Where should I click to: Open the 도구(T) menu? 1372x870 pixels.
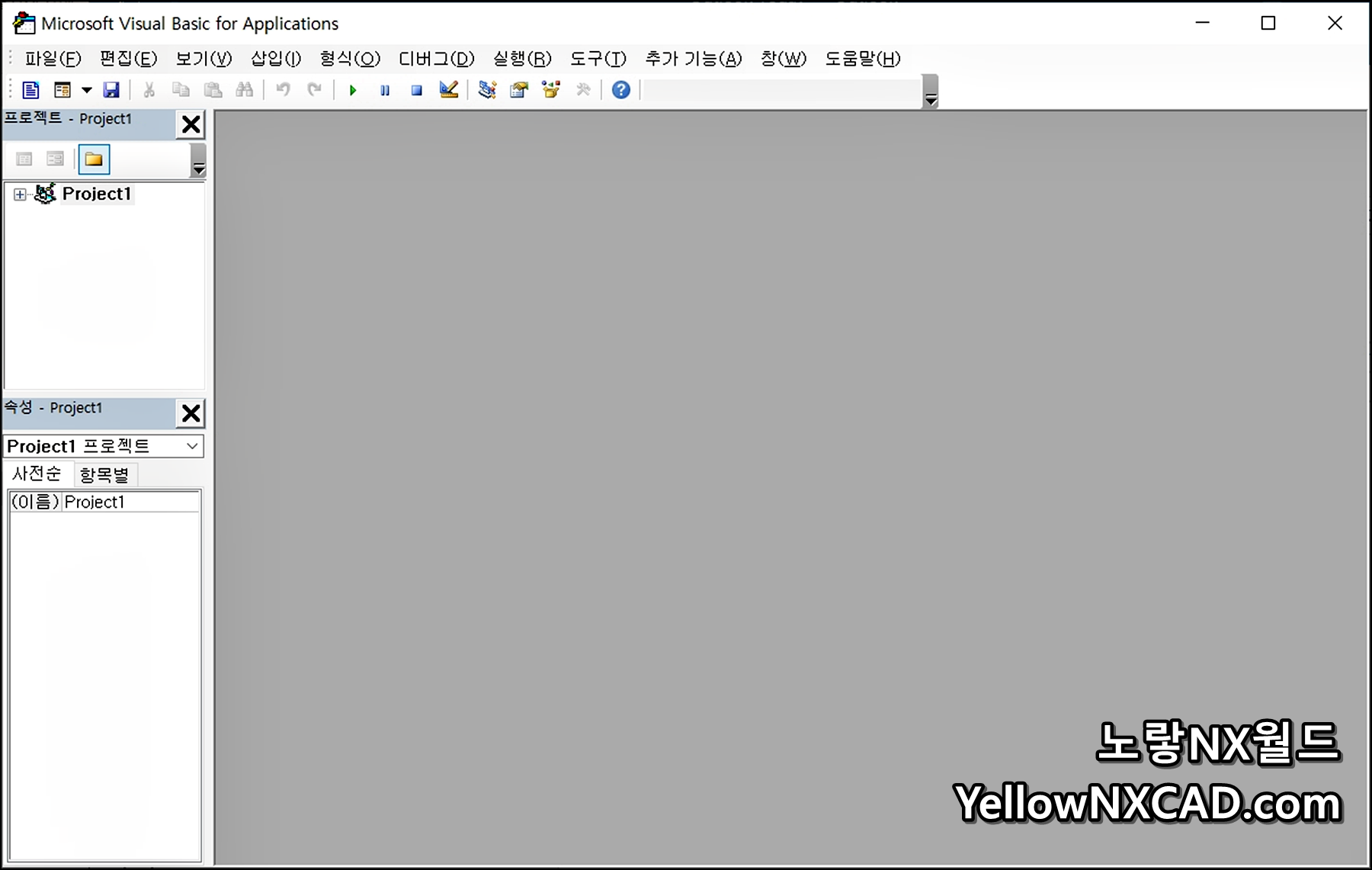598,59
